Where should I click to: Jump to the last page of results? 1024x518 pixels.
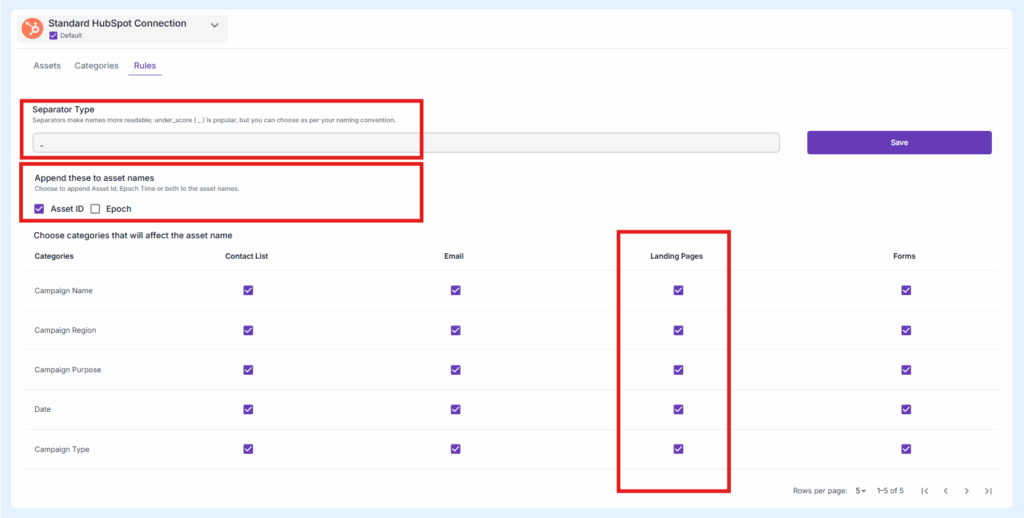(988, 491)
